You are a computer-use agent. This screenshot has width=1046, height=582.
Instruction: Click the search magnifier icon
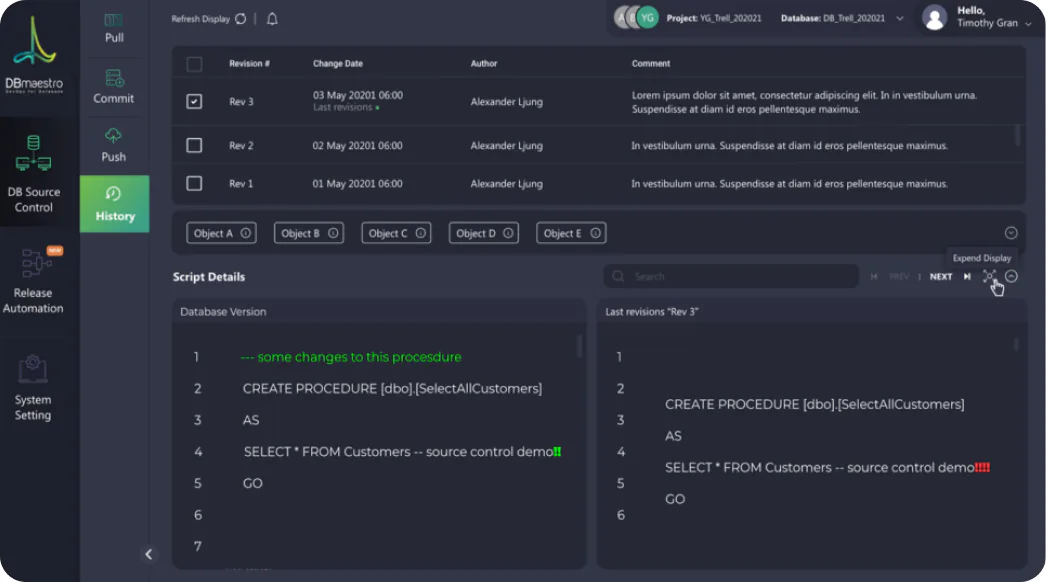pyautogui.click(x=618, y=276)
